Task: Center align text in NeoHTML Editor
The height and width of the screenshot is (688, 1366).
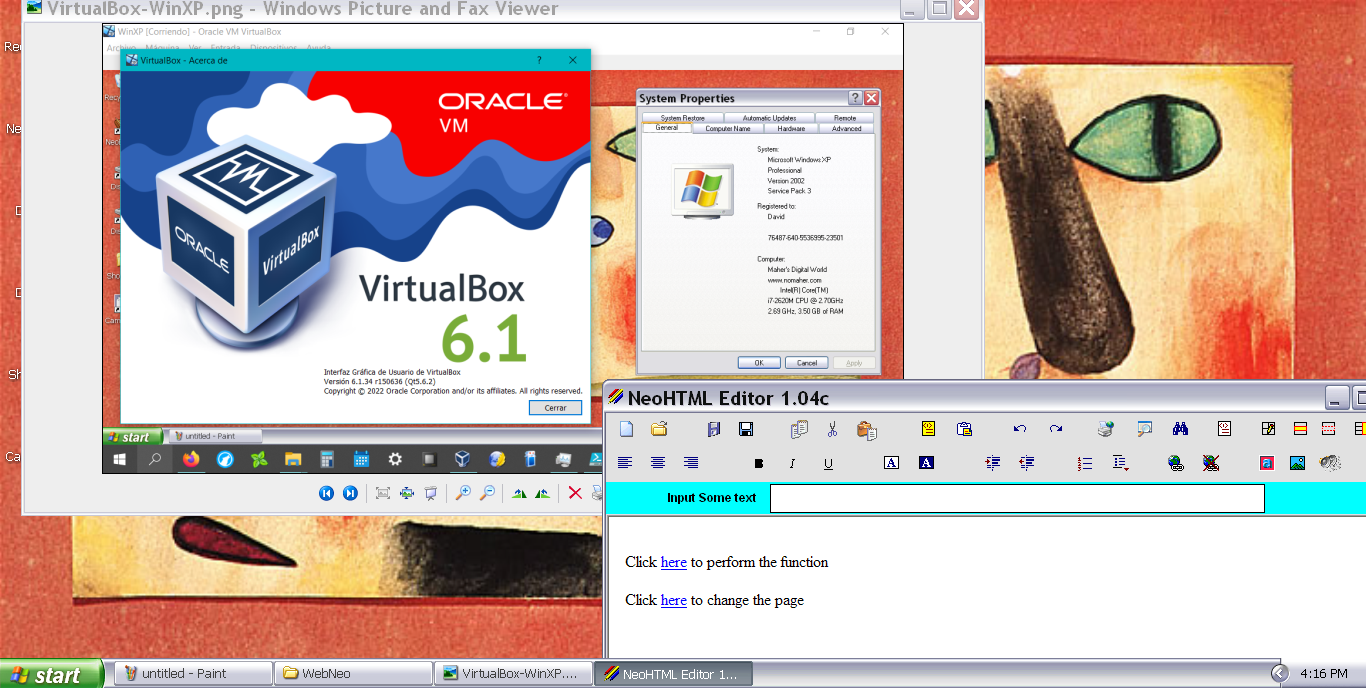Action: pyautogui.click(x=658, y=462)
